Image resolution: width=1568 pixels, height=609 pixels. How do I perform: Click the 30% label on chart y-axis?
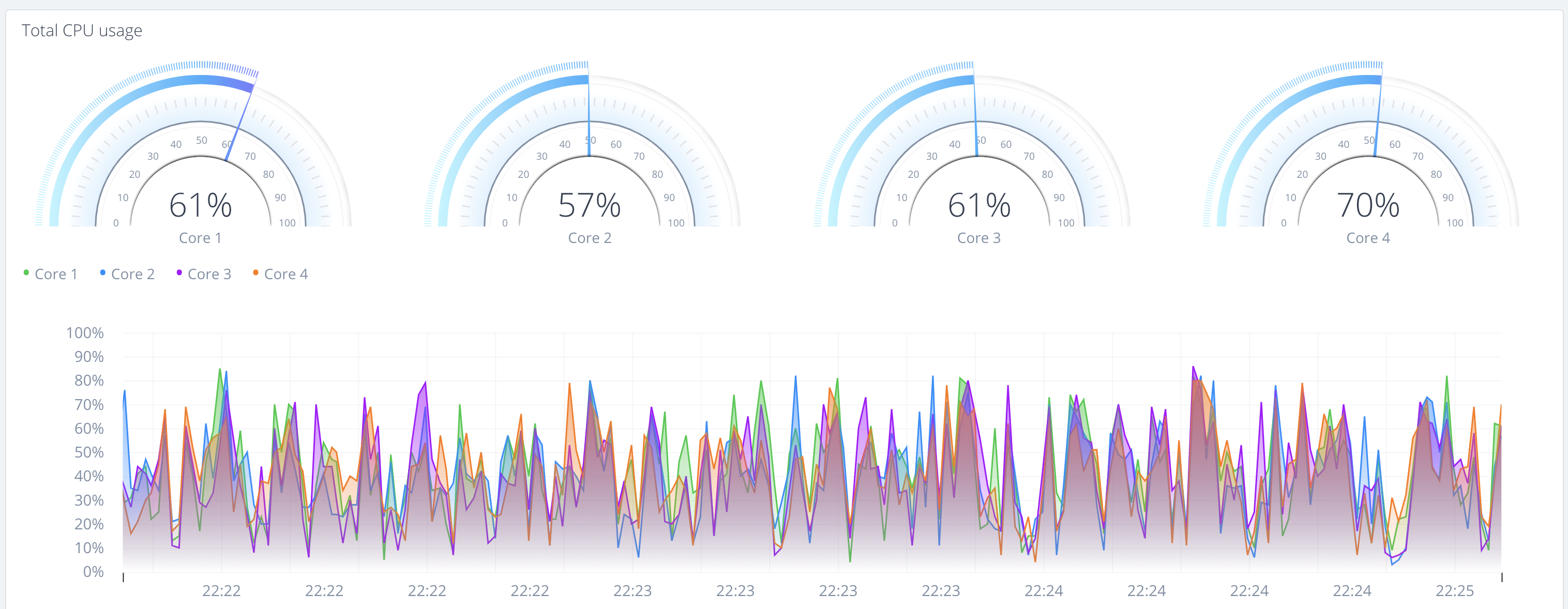(89, 500)
